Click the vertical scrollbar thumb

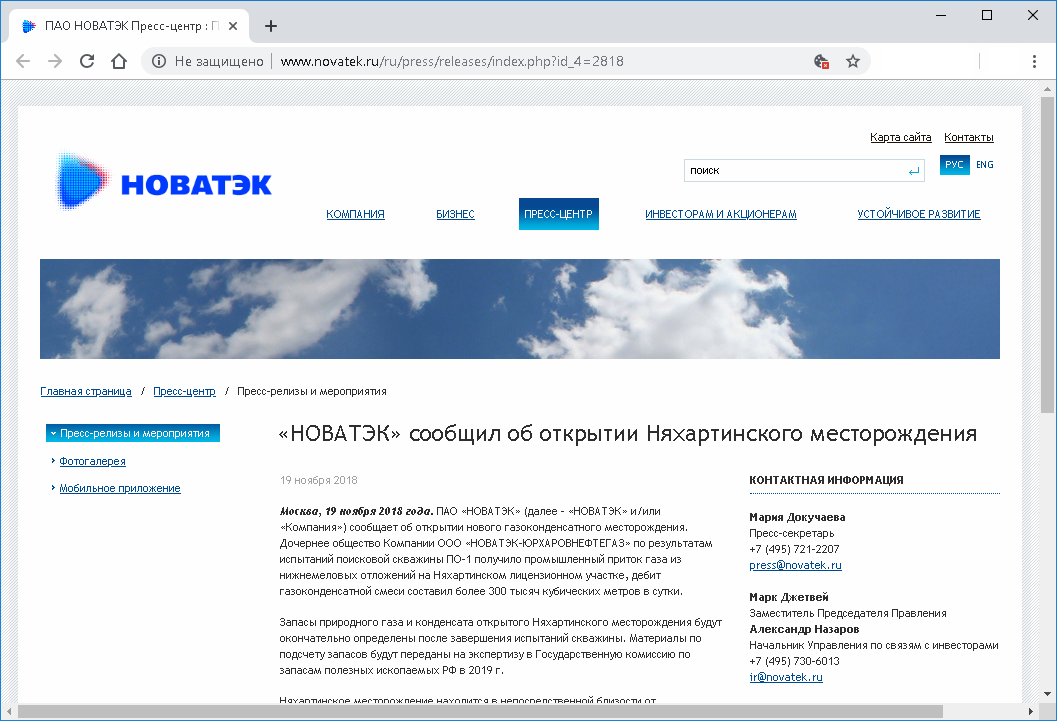tap(1048, 255)
